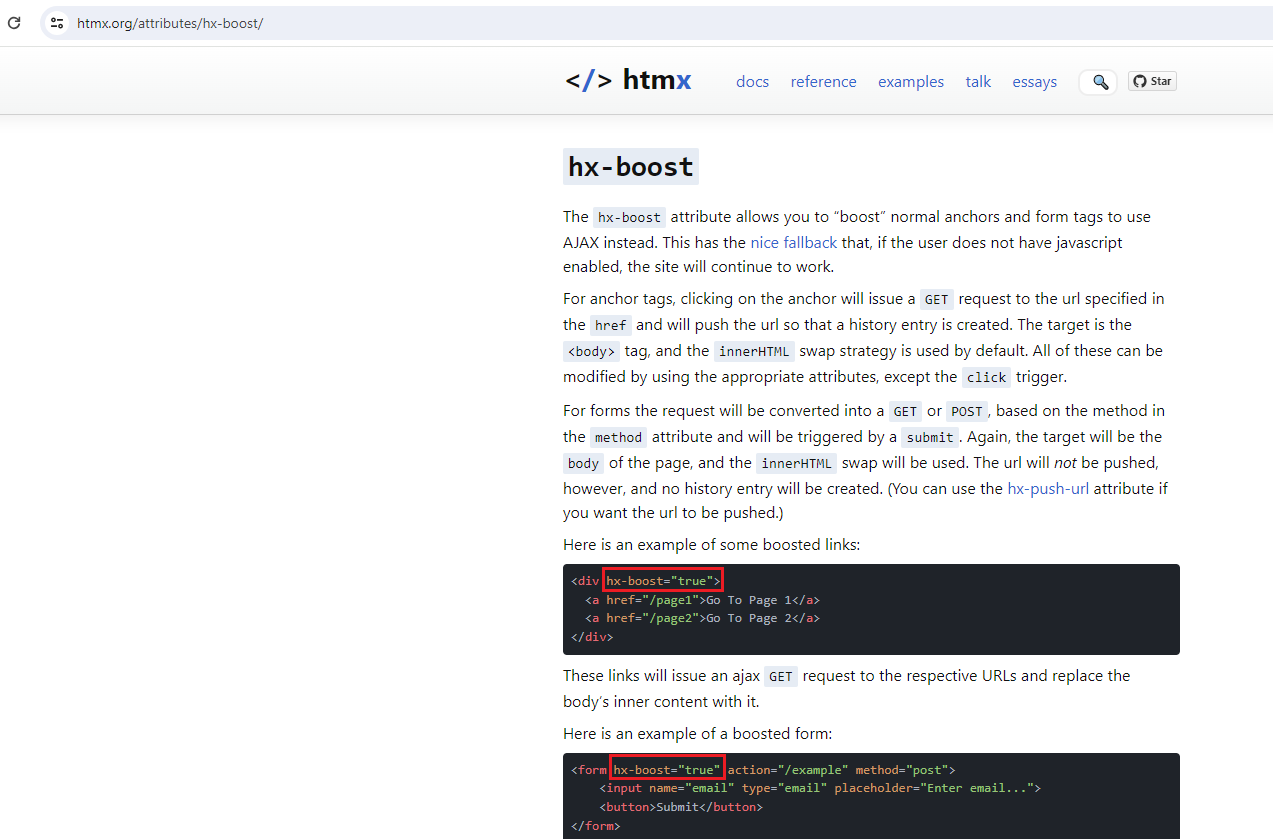Screen dimensions: 1273x839
Task: Go to the htmx logo home link
Action: [x=628, y=80]
